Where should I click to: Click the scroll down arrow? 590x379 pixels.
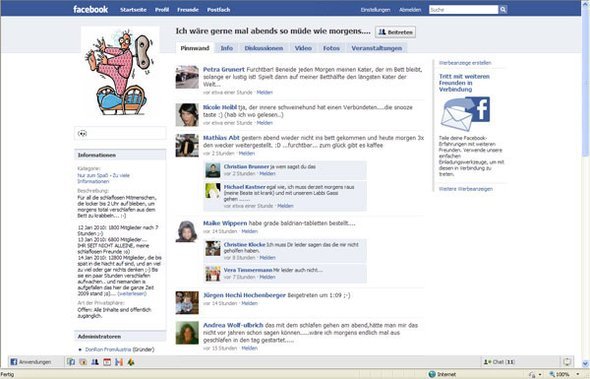(585, 364)
